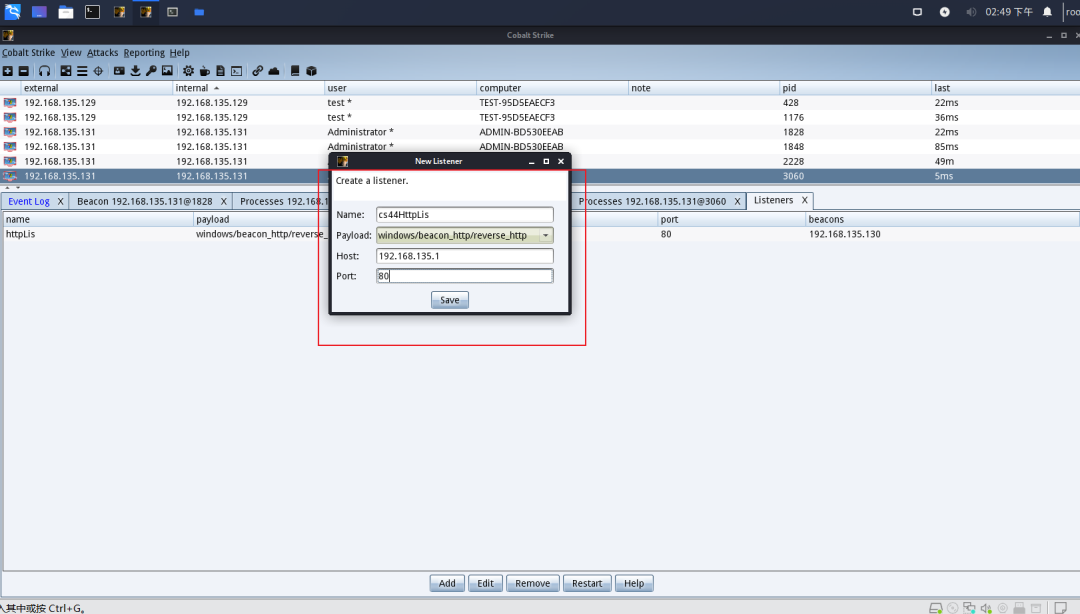Switch to the Beacon 192.168.135.131@1828 tab
The image size is (1080, 614).
(x=145, y=201)
